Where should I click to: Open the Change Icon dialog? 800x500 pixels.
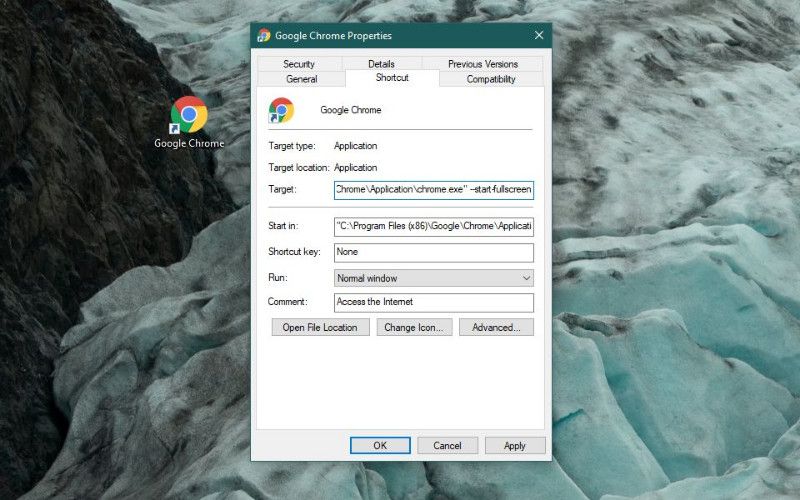[x=416, y=327]
